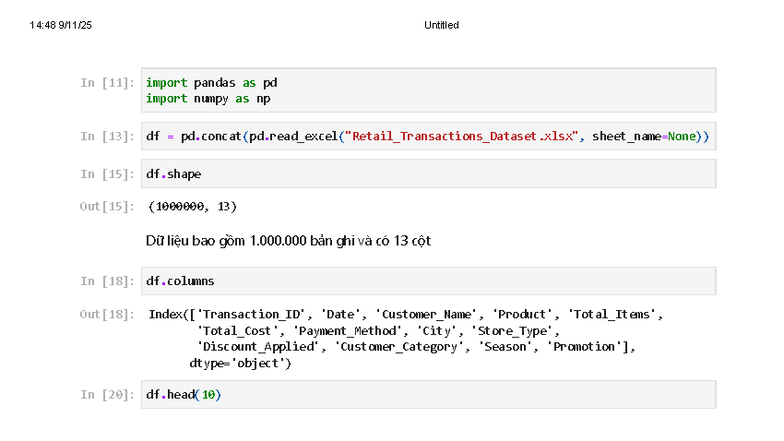Click the markdown text 'Dữ liệu bao gồm 1.000.000 bản ghi'

250,241
